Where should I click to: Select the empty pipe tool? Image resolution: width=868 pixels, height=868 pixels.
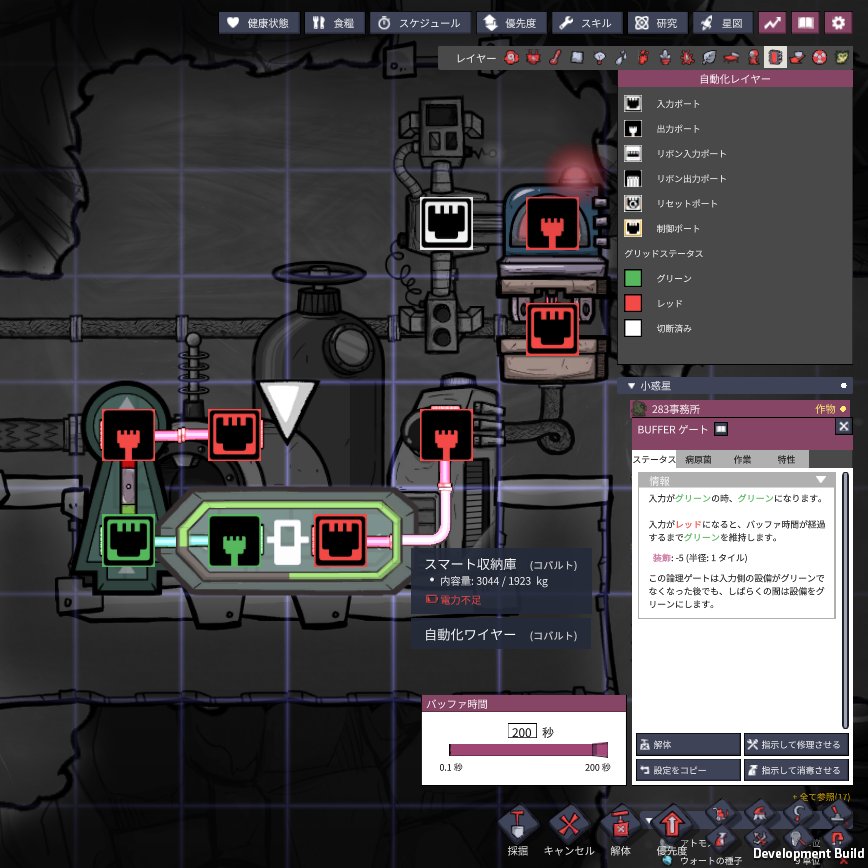click(x=837, y=839)
